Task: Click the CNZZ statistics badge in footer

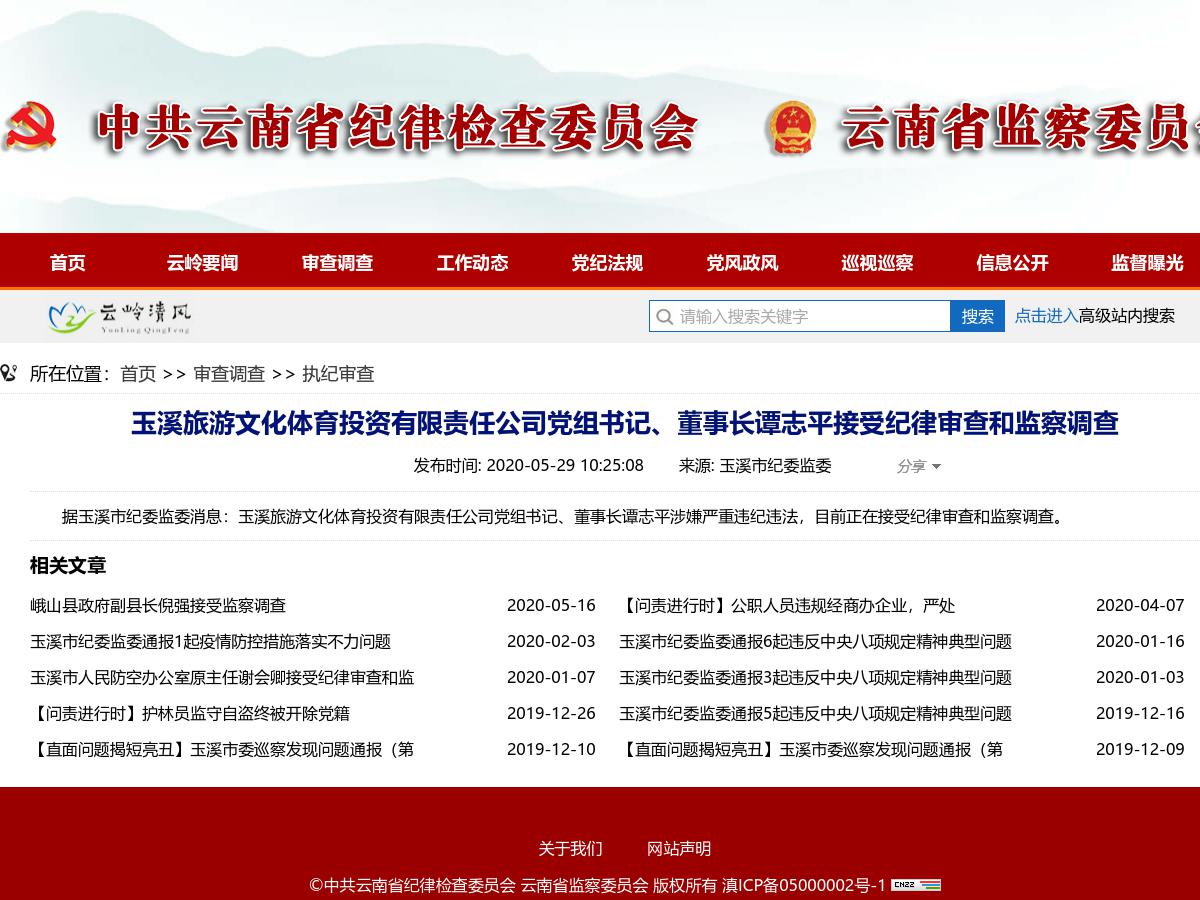Action: click(x=916, y=885)
